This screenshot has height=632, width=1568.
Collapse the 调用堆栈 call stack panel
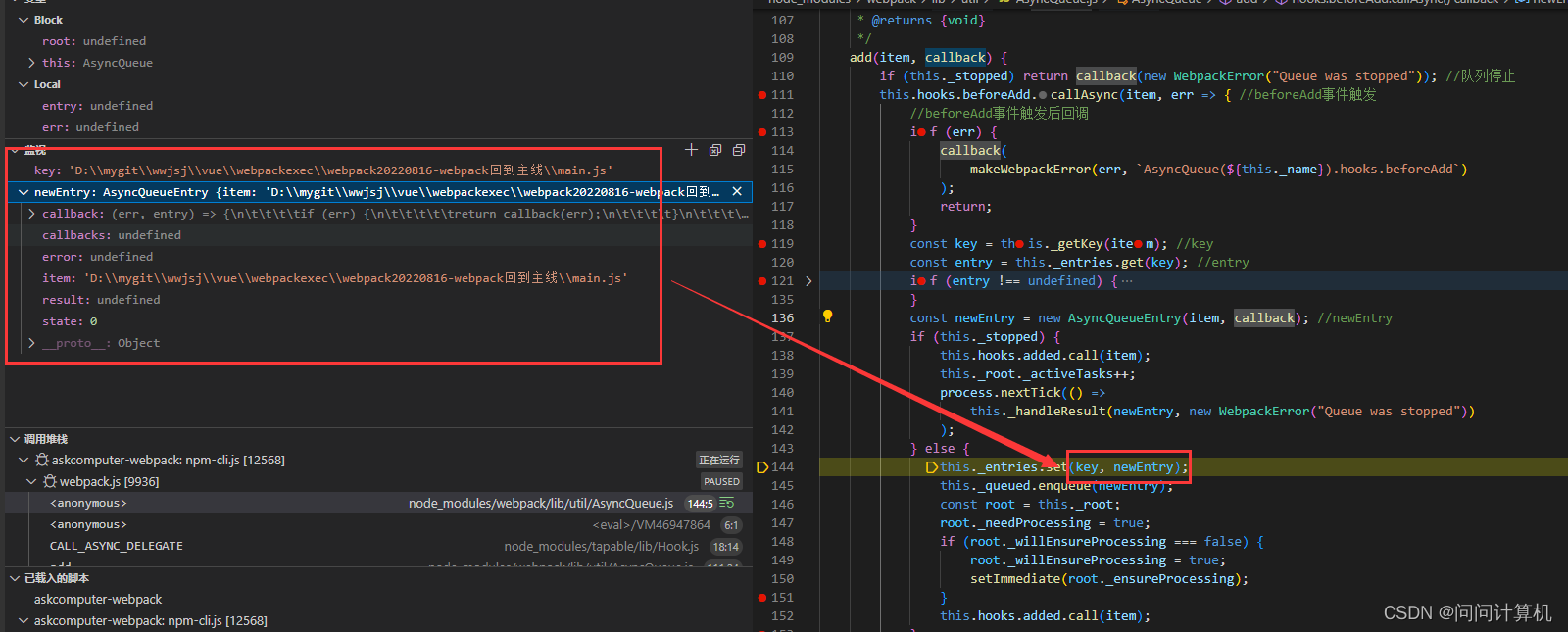[15, 439]
